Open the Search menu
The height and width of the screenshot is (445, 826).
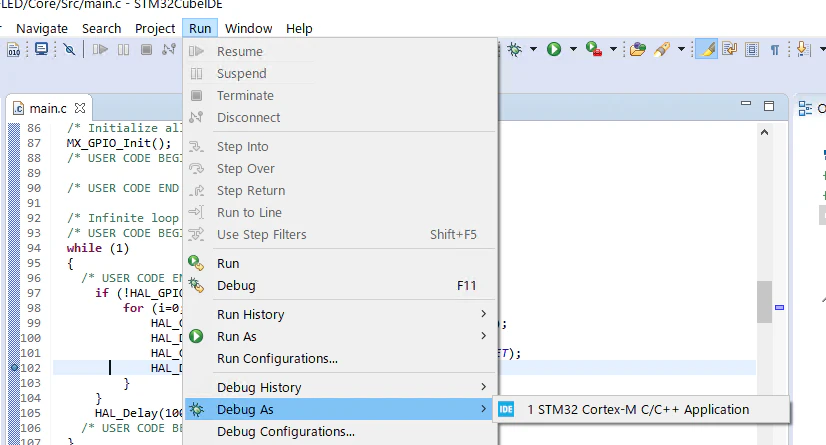[x=101, y=28]
